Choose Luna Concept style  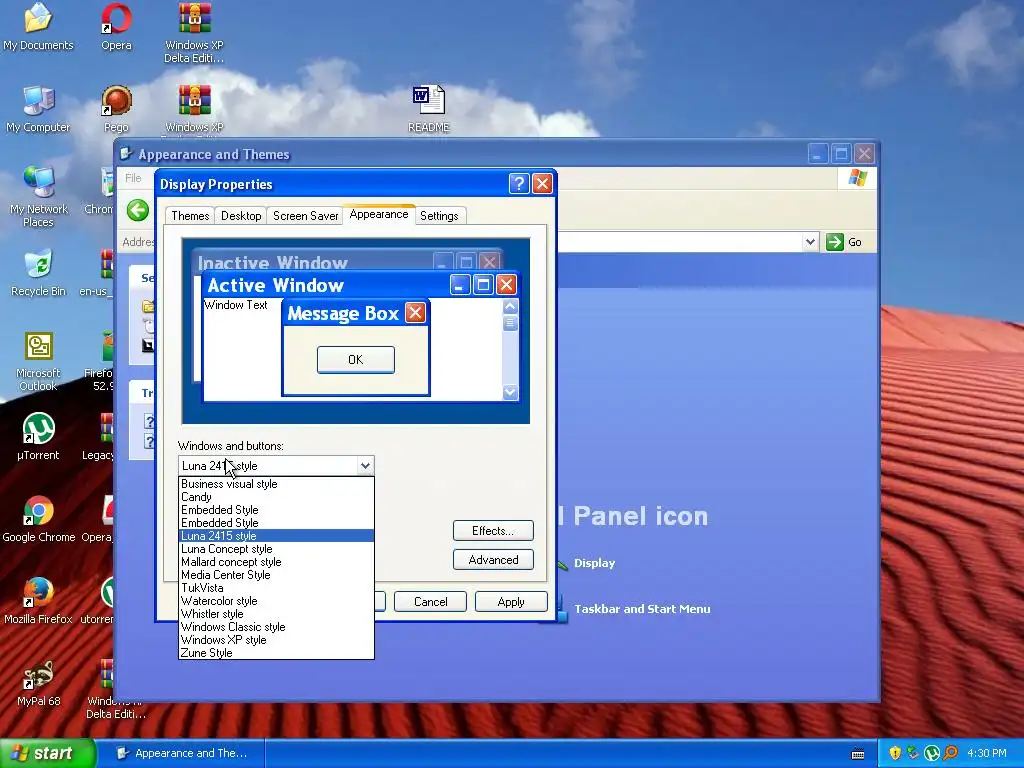point(276,549)
